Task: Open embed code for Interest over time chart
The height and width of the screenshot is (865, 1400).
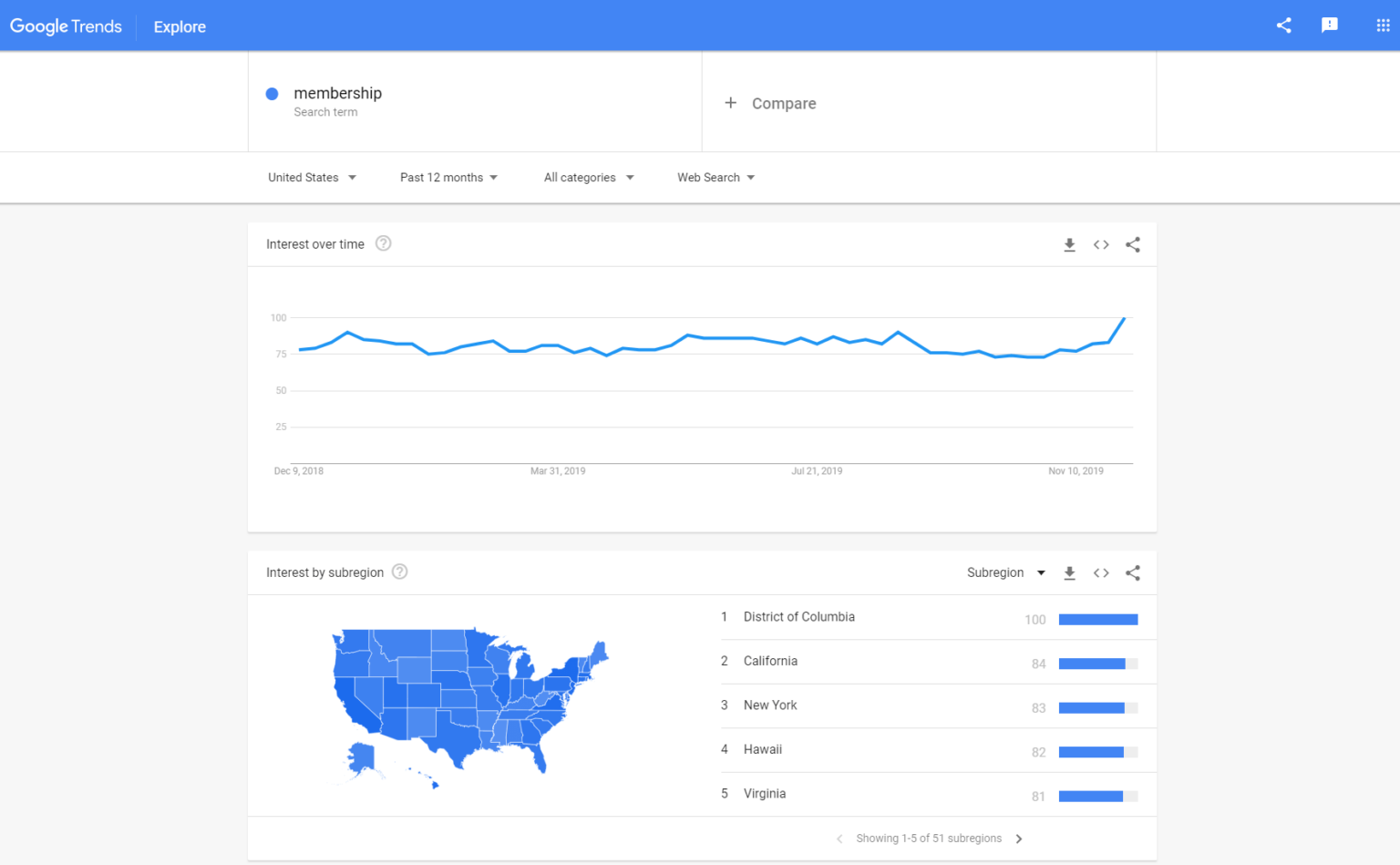Action: click(x=1101, y=244)
